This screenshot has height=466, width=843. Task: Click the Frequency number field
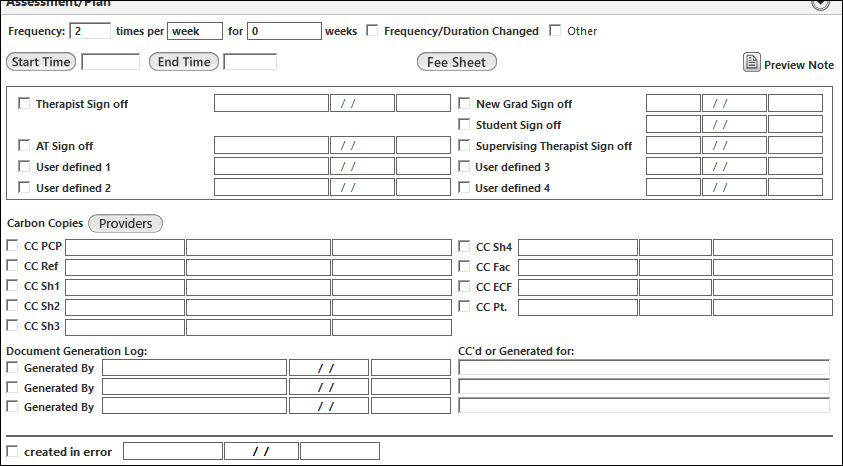[90, 31]
